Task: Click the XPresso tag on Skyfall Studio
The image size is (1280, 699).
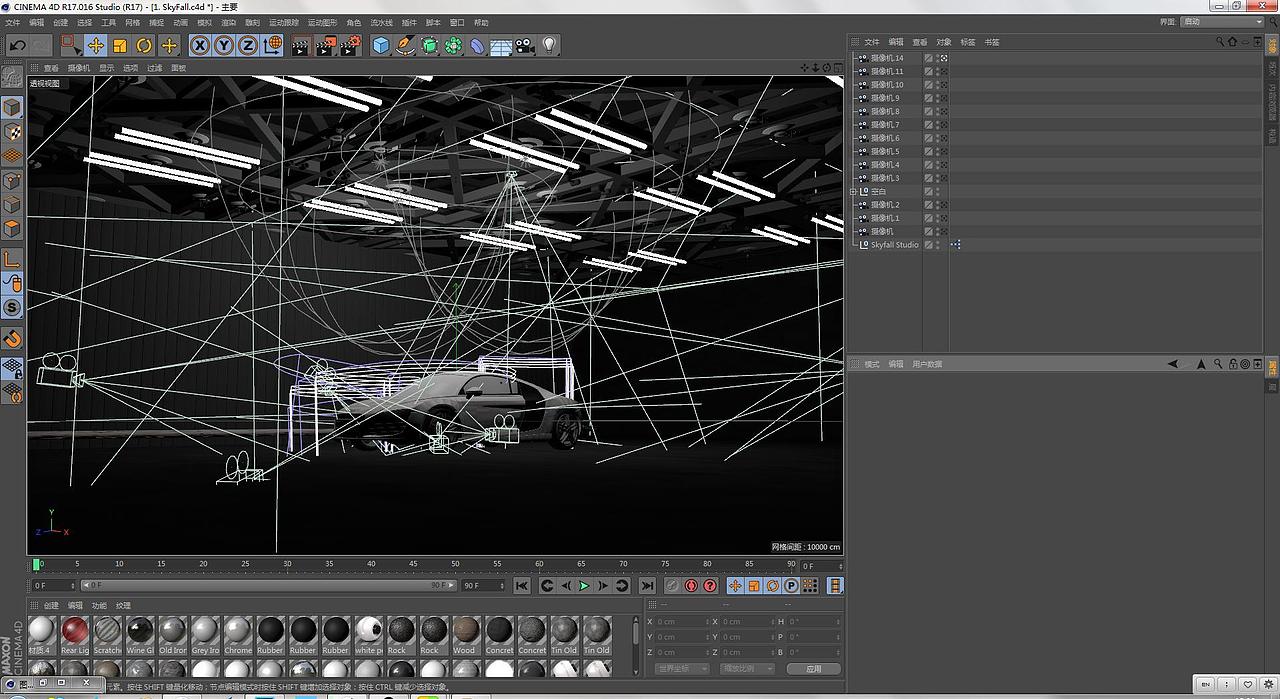Action: pos(956,245)
